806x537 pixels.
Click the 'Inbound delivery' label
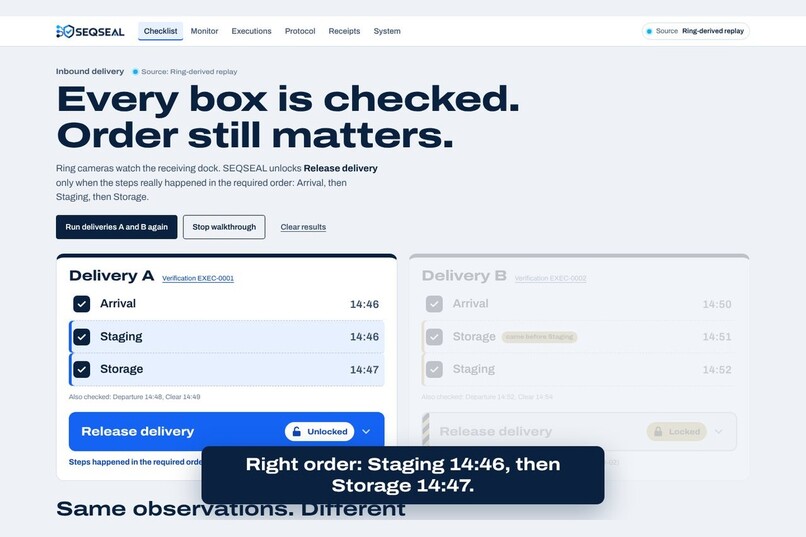click(x=90, y=71)
